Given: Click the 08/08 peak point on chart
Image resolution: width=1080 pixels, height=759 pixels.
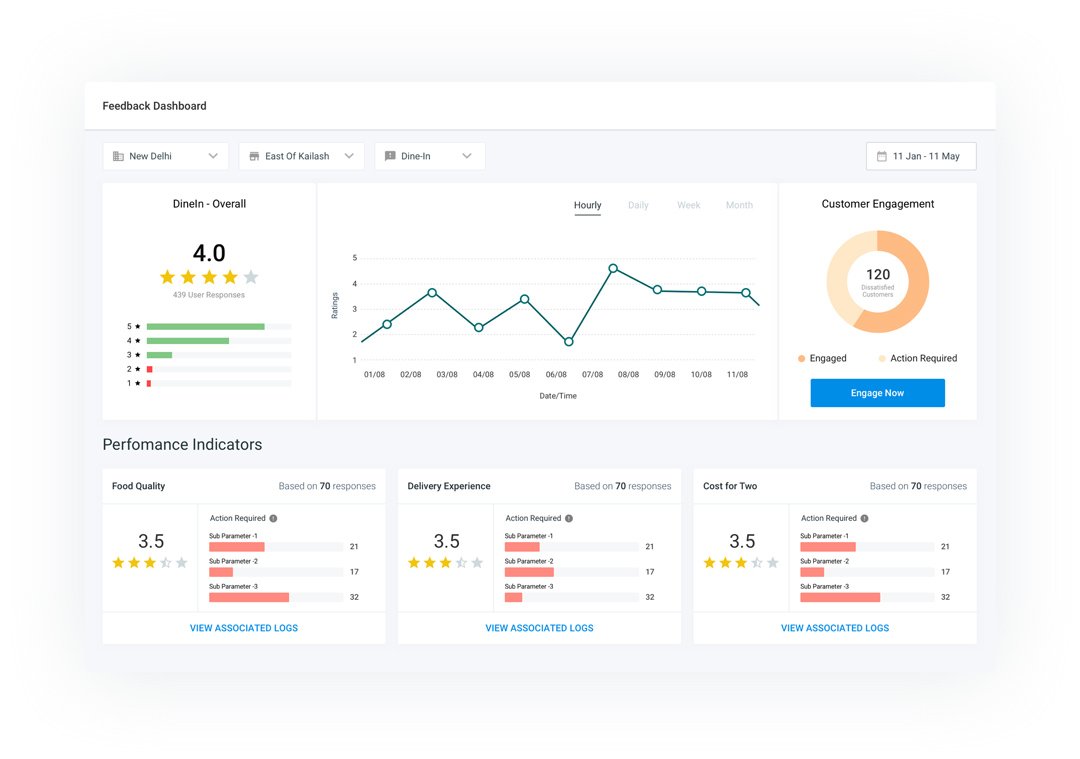Looking at the screenshot, I should [613, 268].
